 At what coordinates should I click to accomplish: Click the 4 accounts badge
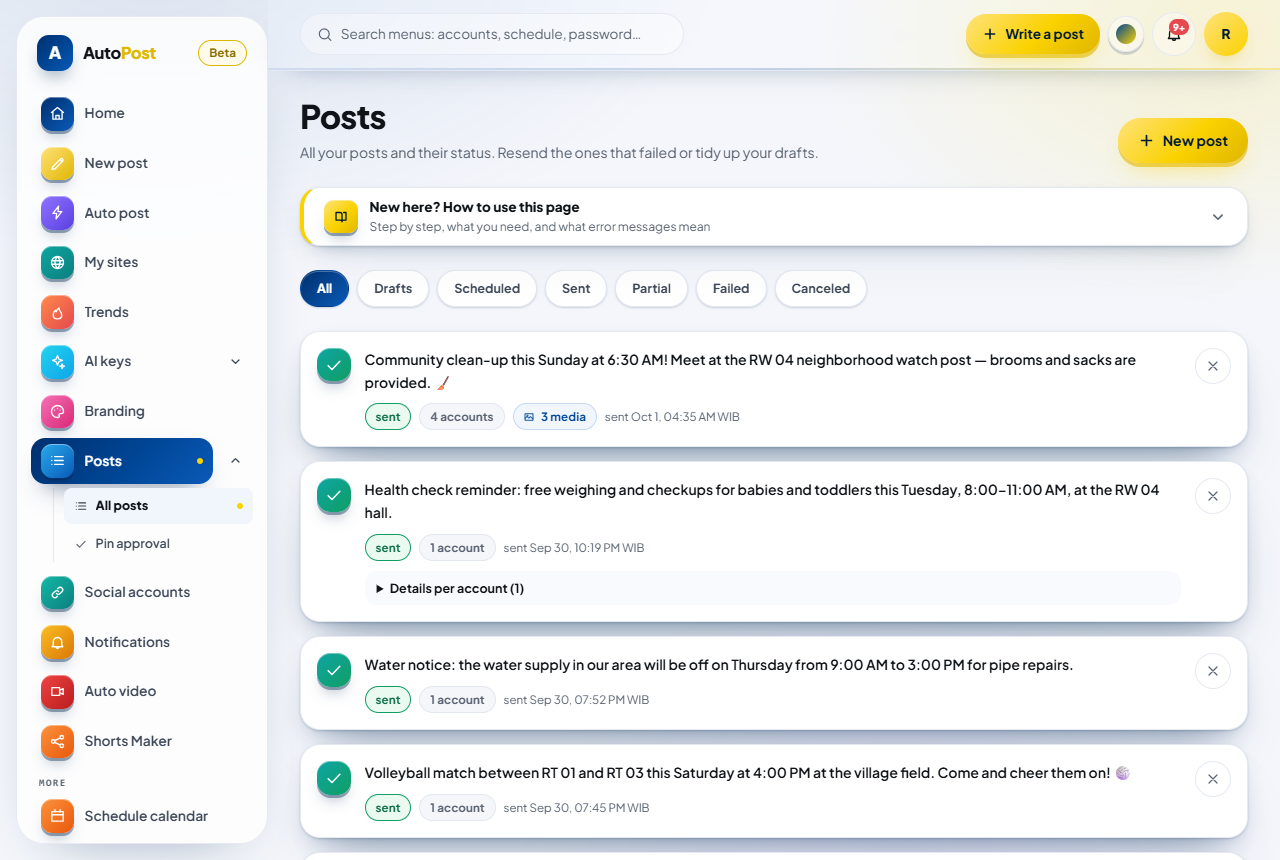point(461,417)
